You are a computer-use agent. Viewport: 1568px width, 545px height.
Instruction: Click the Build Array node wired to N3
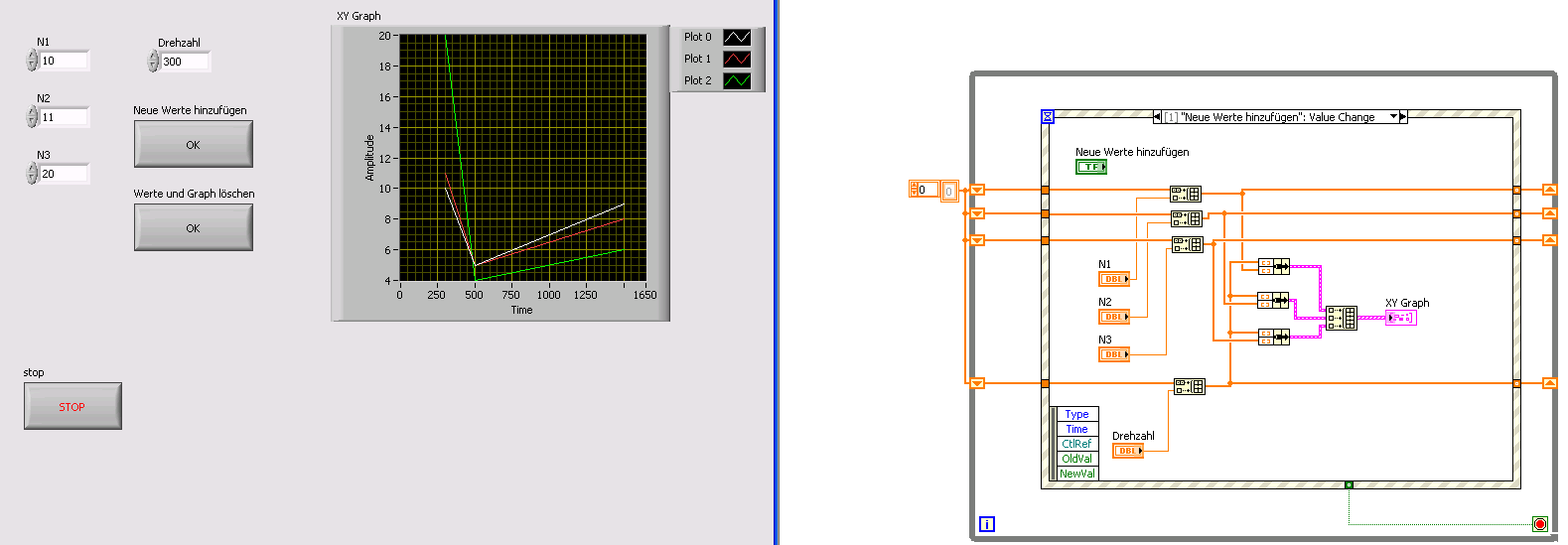[x=1188, y=244]
